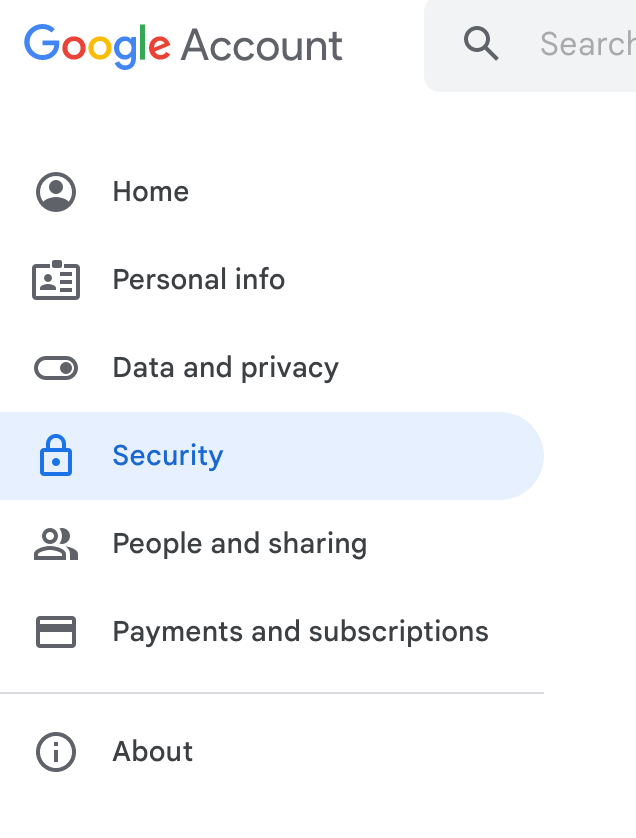This screenshot has width=636, height=838.
Task: Click the word Account in header
Action: [x=262, y=46]
